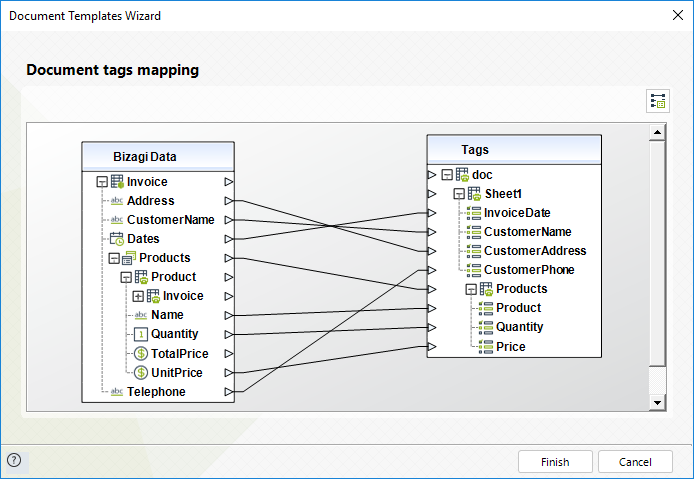Collapse the Products collection in Bizagi Data
Viewport: 694px width, 479px height.
point(114,258)
